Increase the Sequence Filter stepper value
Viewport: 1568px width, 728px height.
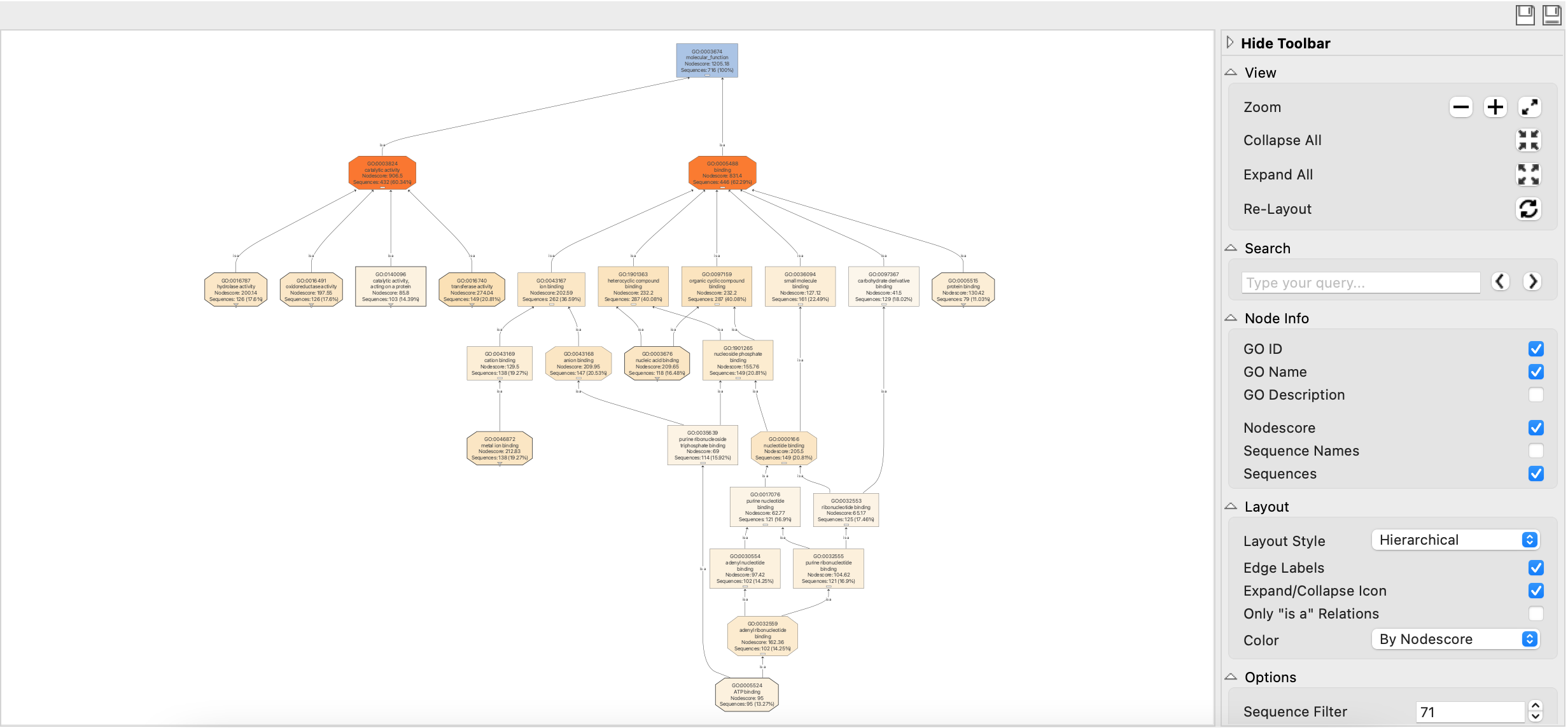[1536, 706]
